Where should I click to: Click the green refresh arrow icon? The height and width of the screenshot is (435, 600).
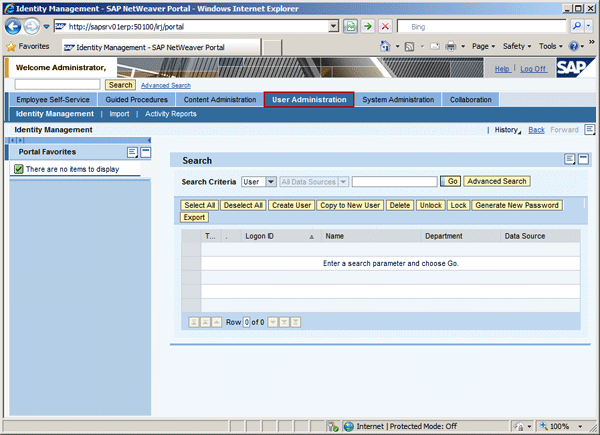pos(368,26)
